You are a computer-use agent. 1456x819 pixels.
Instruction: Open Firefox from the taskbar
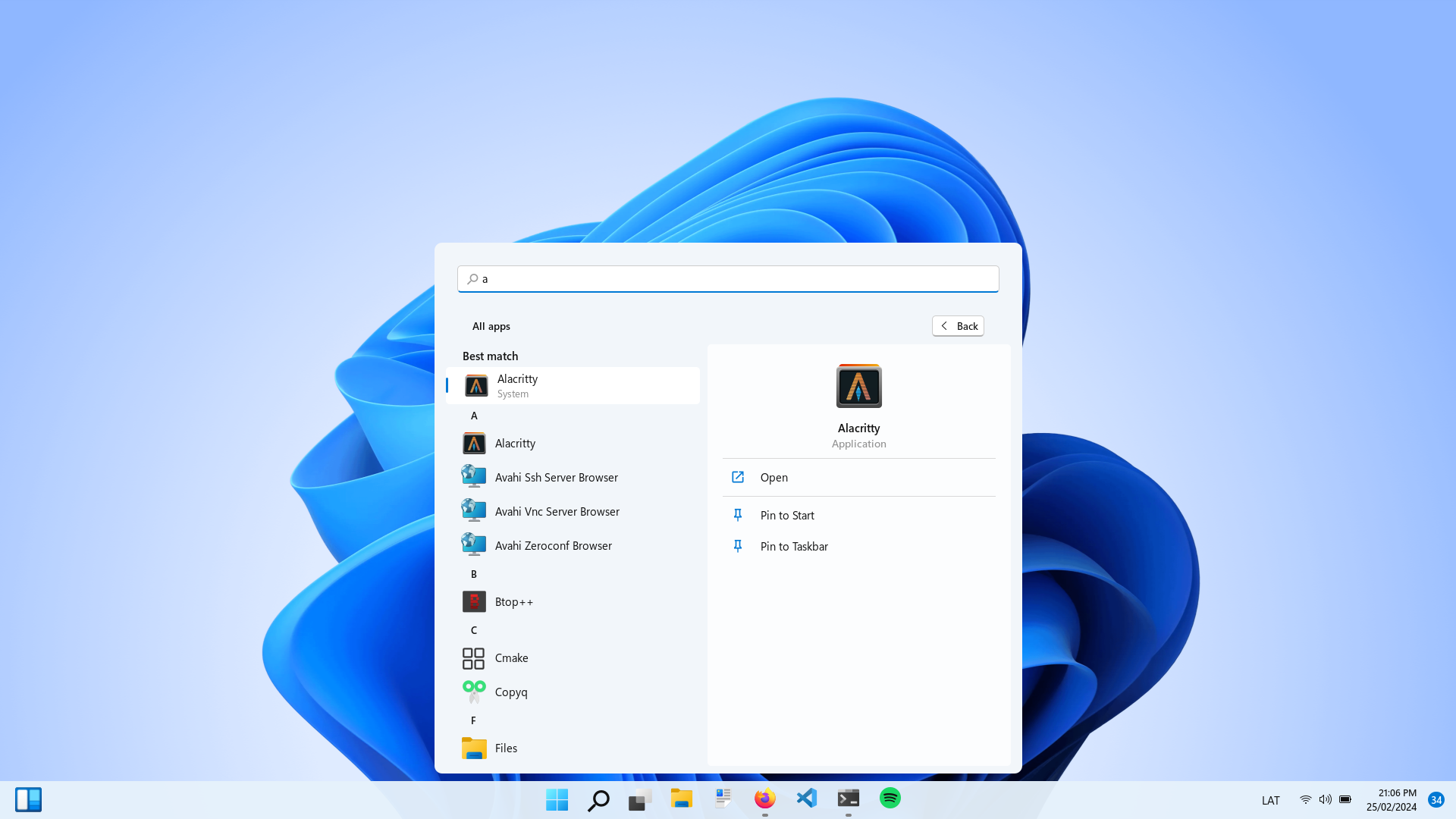(x=764, y=798)
